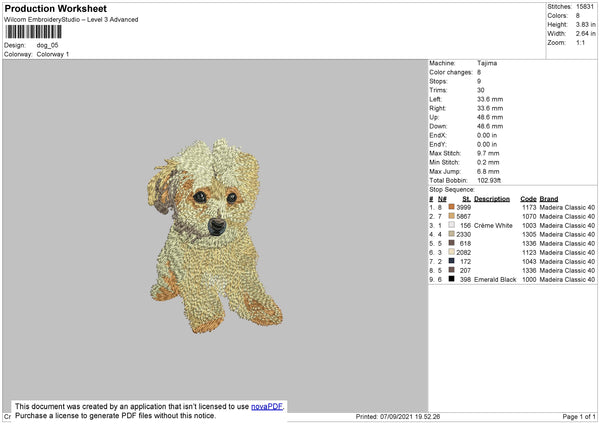Click the 'Right:' measurement label
The image size is (600, 424).
(437, 108)
